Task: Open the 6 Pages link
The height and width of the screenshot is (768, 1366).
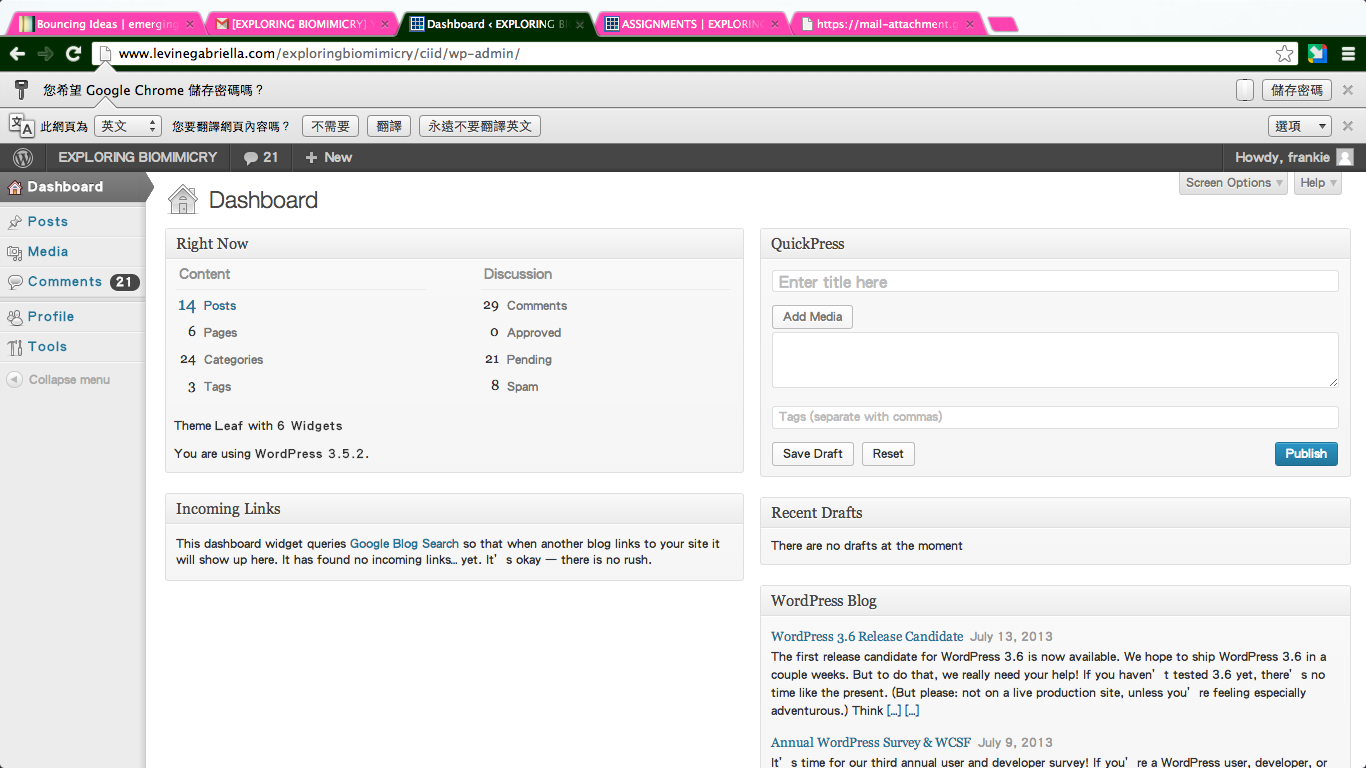Action: click(x=212, y=333)
